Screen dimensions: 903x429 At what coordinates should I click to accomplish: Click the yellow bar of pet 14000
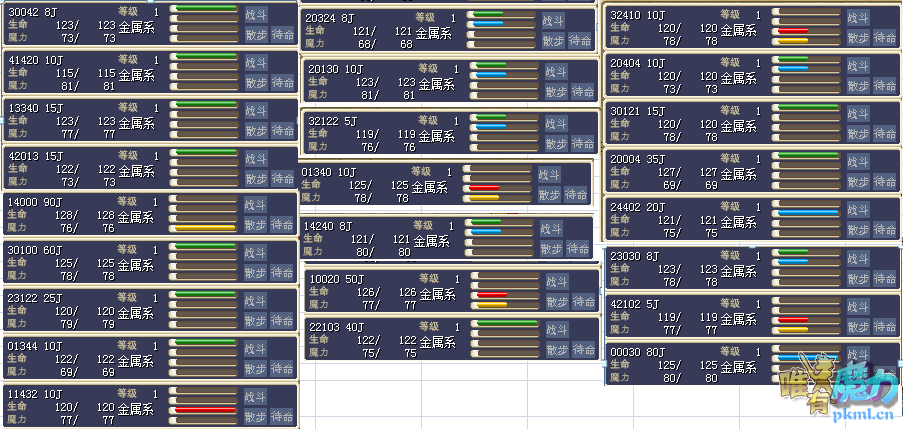tap(207, 227)
